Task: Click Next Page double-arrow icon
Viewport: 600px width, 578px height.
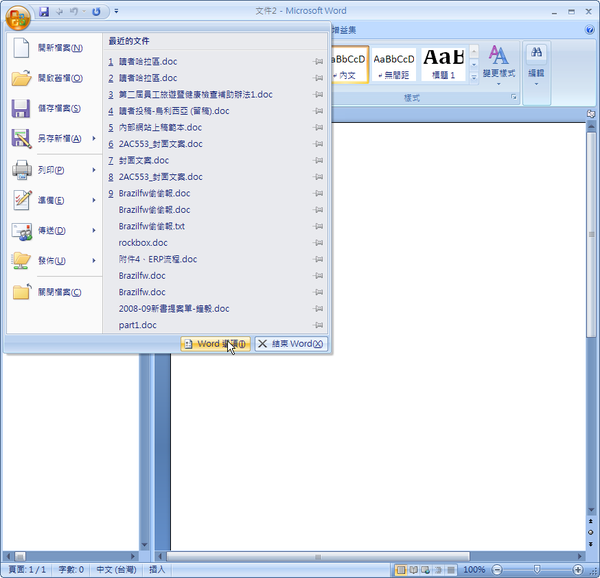Action: (x=591, y=544)
